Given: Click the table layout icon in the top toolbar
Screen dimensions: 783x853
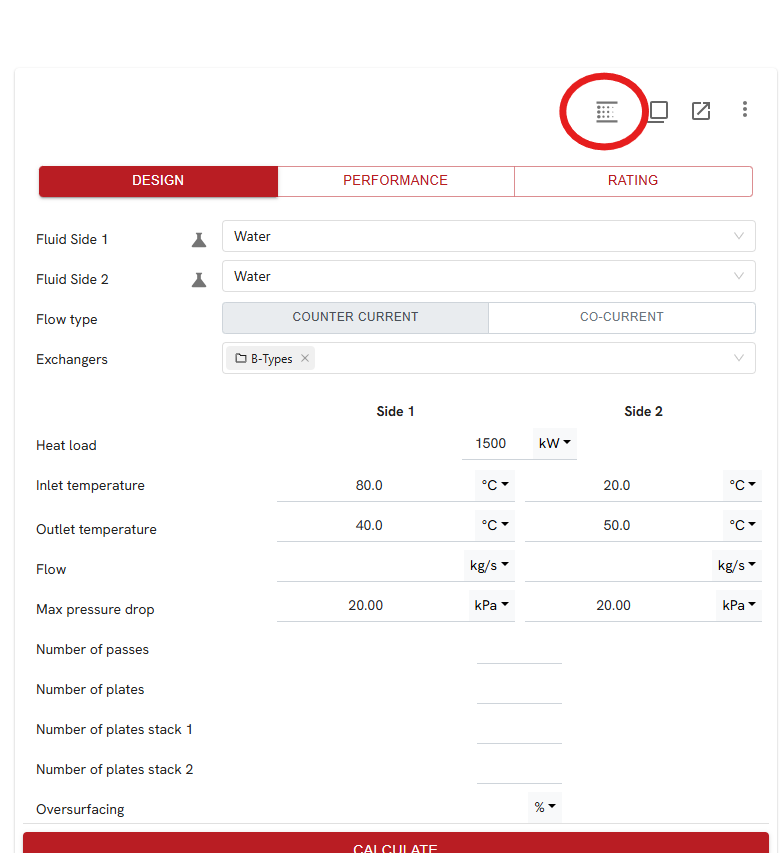Looking at the screenshot, I should point(606,111).
